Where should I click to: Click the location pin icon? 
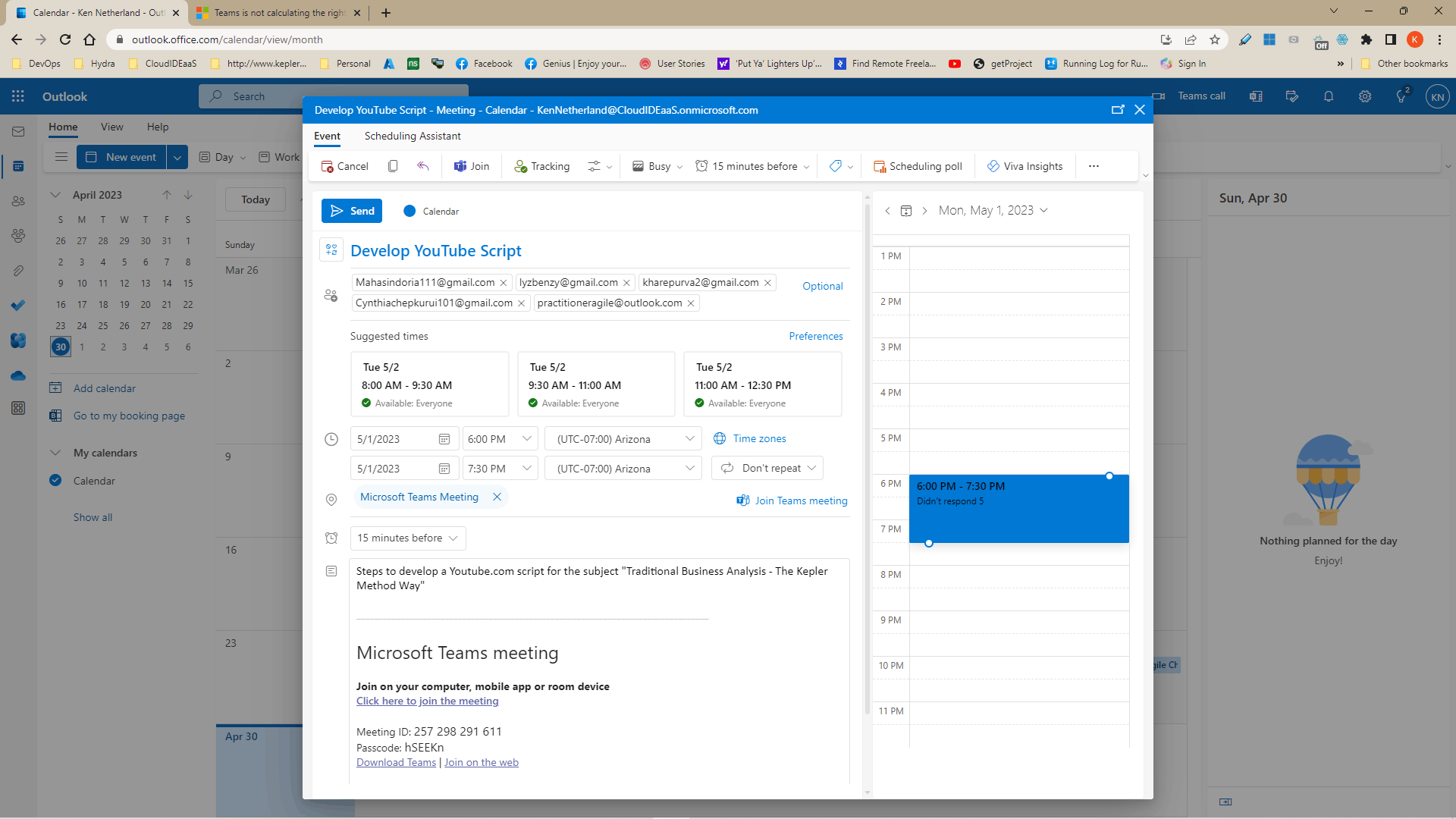coord(331,498)
